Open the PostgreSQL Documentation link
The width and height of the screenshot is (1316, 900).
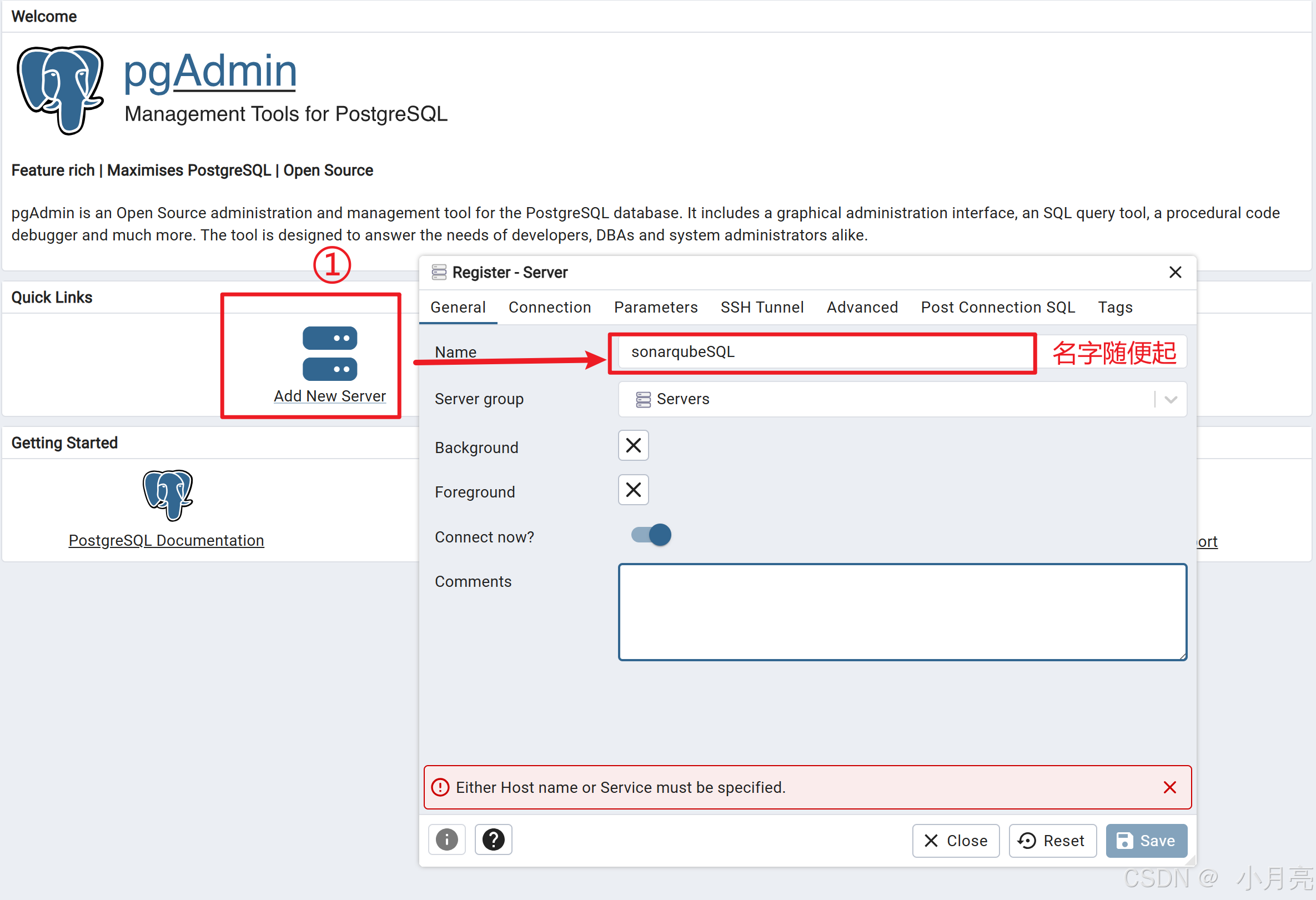tap(167, 541)
